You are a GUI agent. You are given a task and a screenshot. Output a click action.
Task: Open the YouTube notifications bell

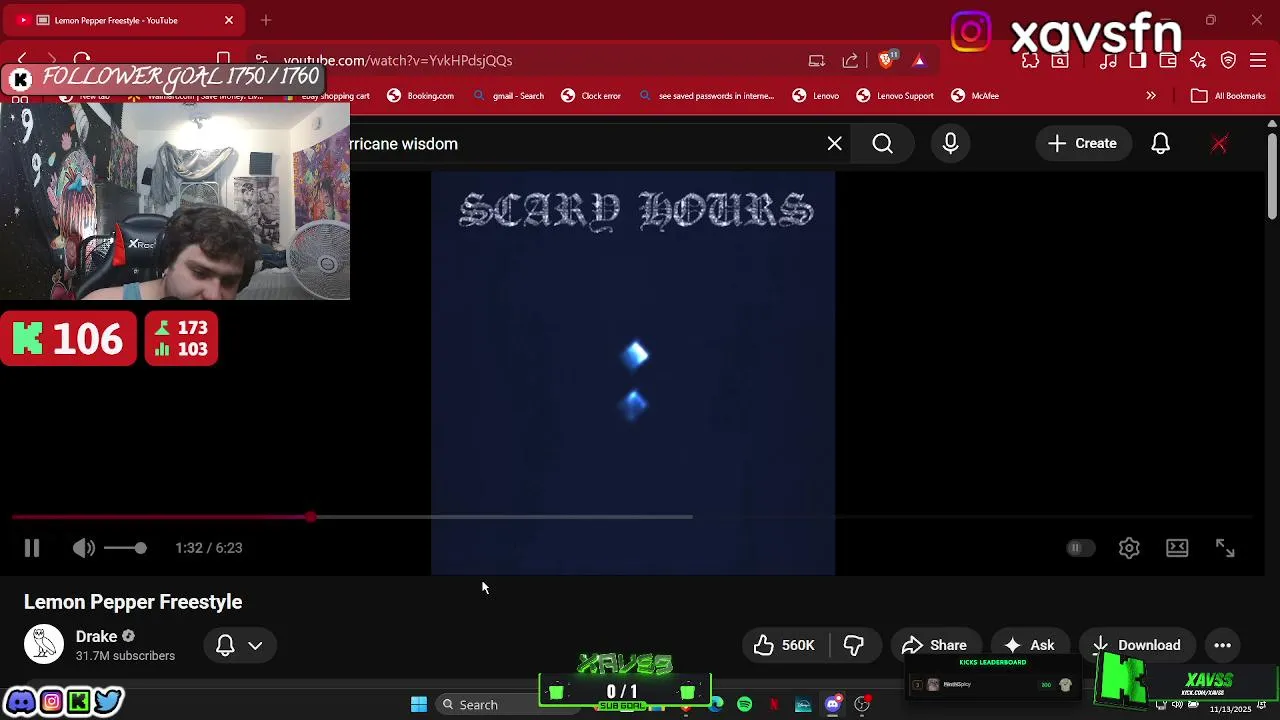pyautogui.click(x=1160, y=144)
